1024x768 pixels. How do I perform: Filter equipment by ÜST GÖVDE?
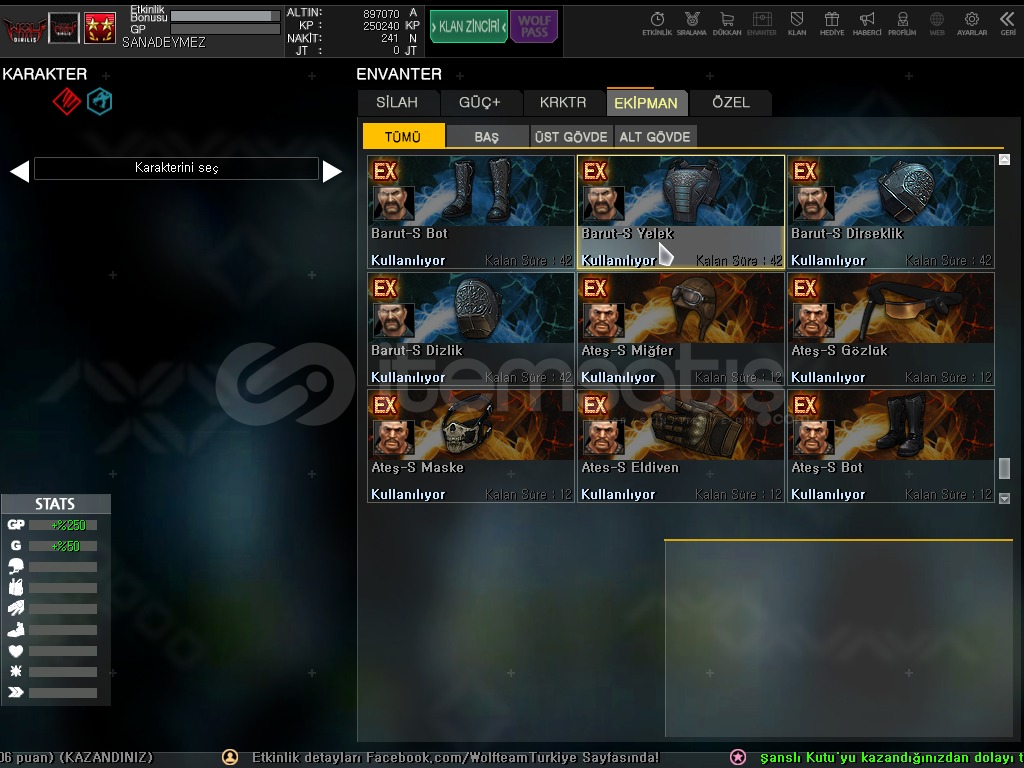coord(571,136)
